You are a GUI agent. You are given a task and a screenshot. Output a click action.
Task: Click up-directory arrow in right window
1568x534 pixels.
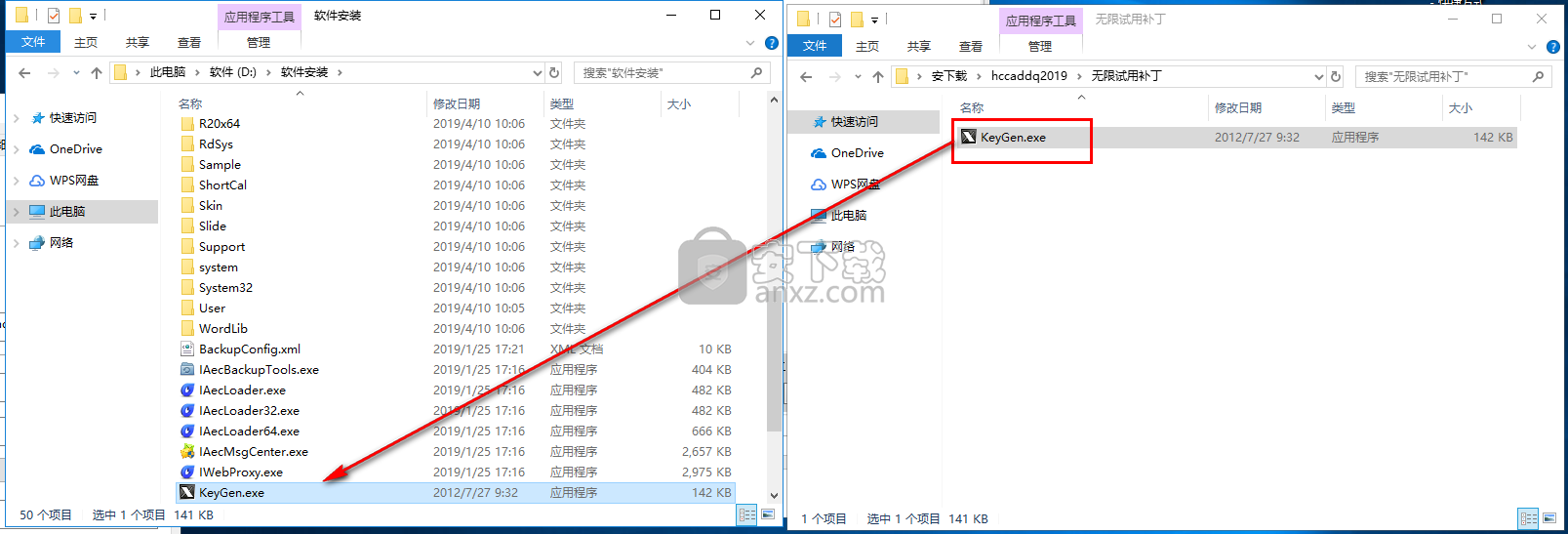pos(877,76)
